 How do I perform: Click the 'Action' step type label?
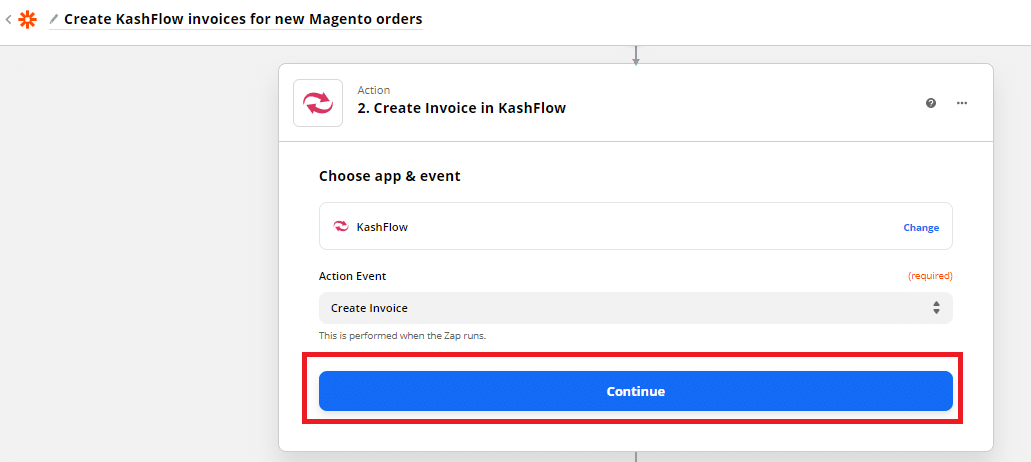point(374,90)
